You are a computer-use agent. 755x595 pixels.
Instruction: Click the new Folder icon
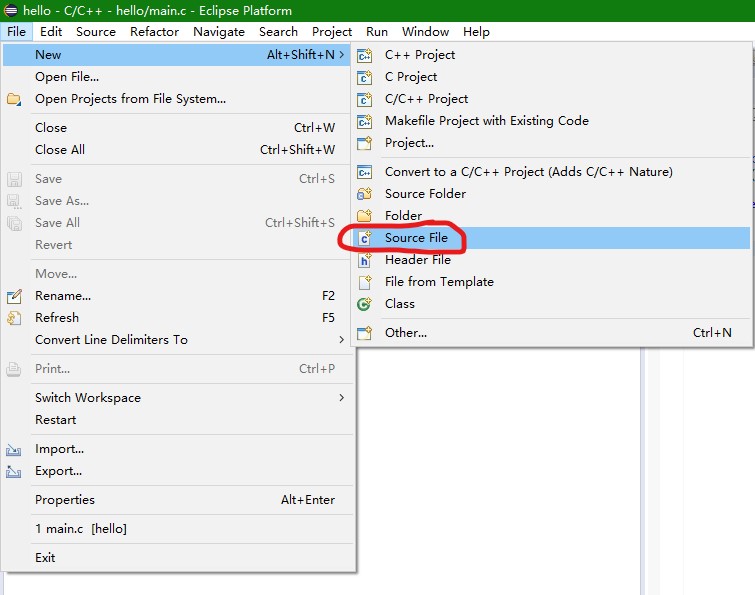pos(364,216)
